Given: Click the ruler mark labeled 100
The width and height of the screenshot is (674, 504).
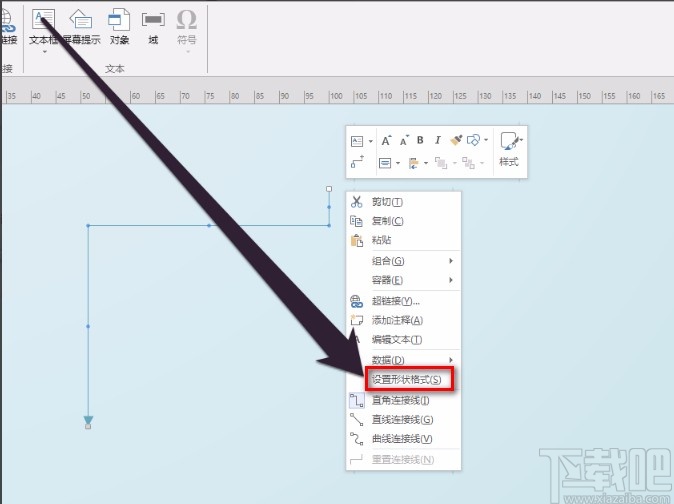Looking at the screenshot, I should pos(336,96).
